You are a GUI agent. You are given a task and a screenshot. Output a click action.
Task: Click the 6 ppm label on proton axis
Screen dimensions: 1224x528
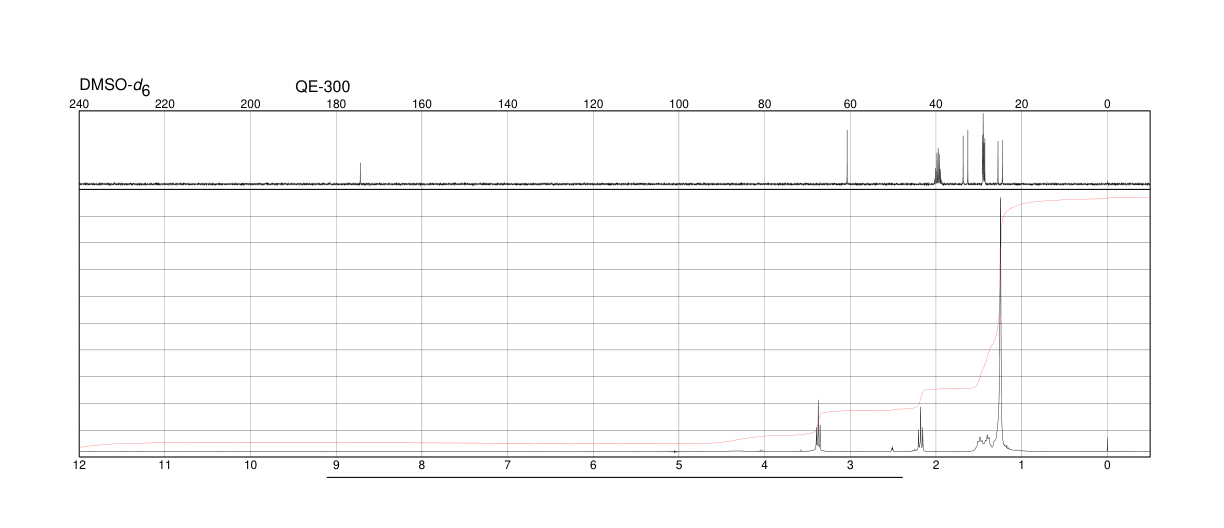coord(593,465)
